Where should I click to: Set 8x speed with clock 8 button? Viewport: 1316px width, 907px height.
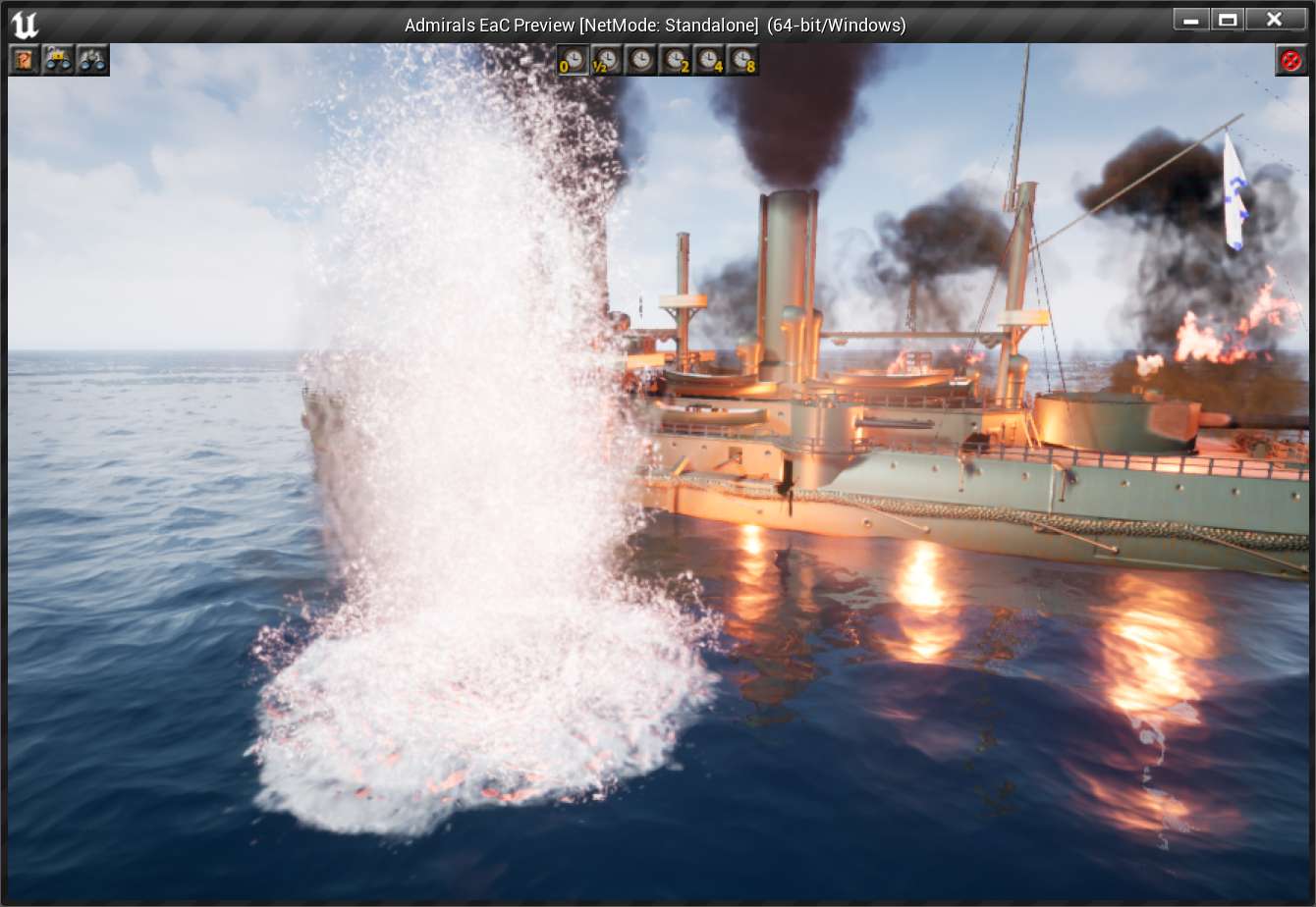743,61
